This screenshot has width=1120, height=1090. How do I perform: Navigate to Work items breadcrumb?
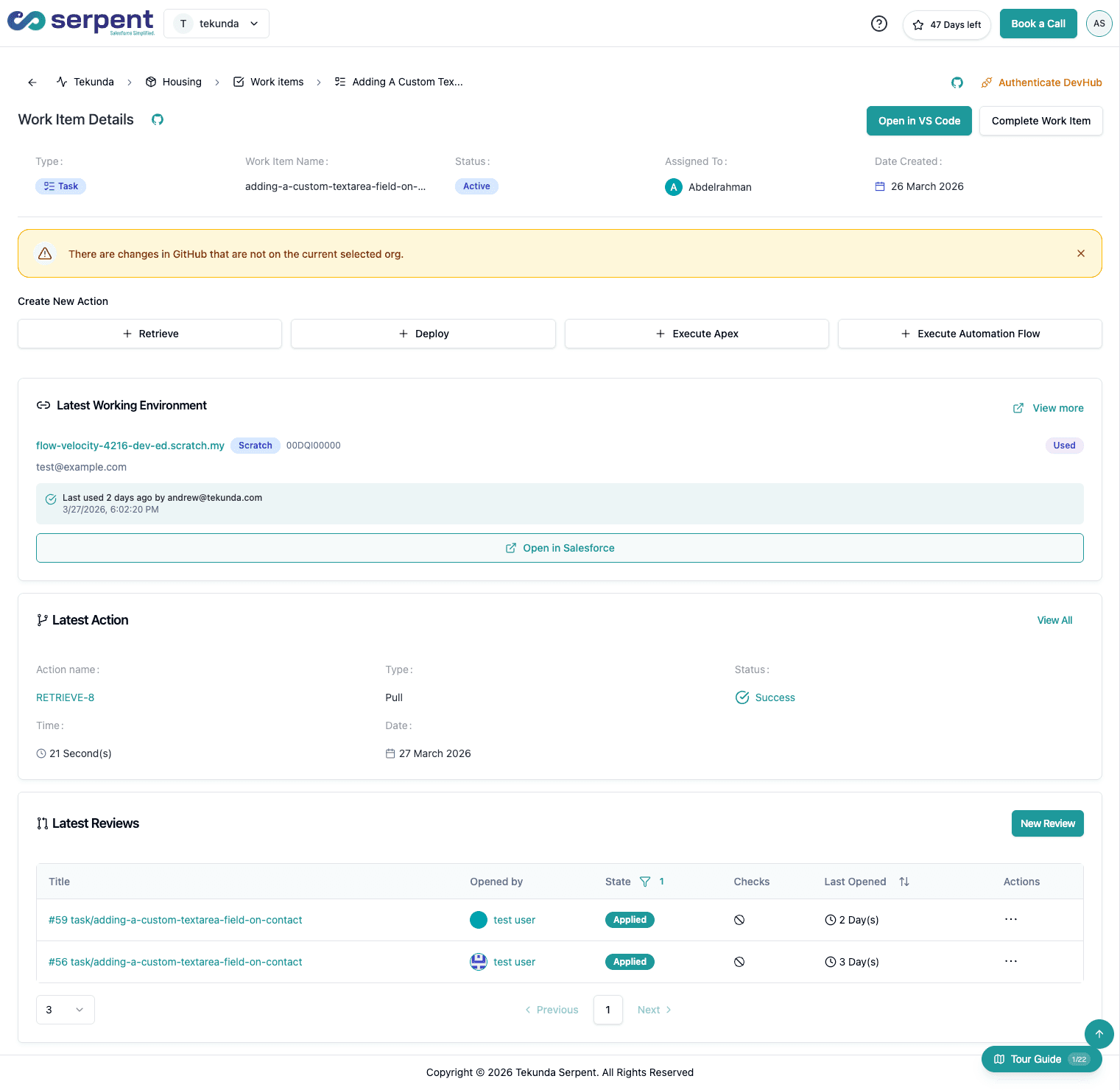[269, 82]
